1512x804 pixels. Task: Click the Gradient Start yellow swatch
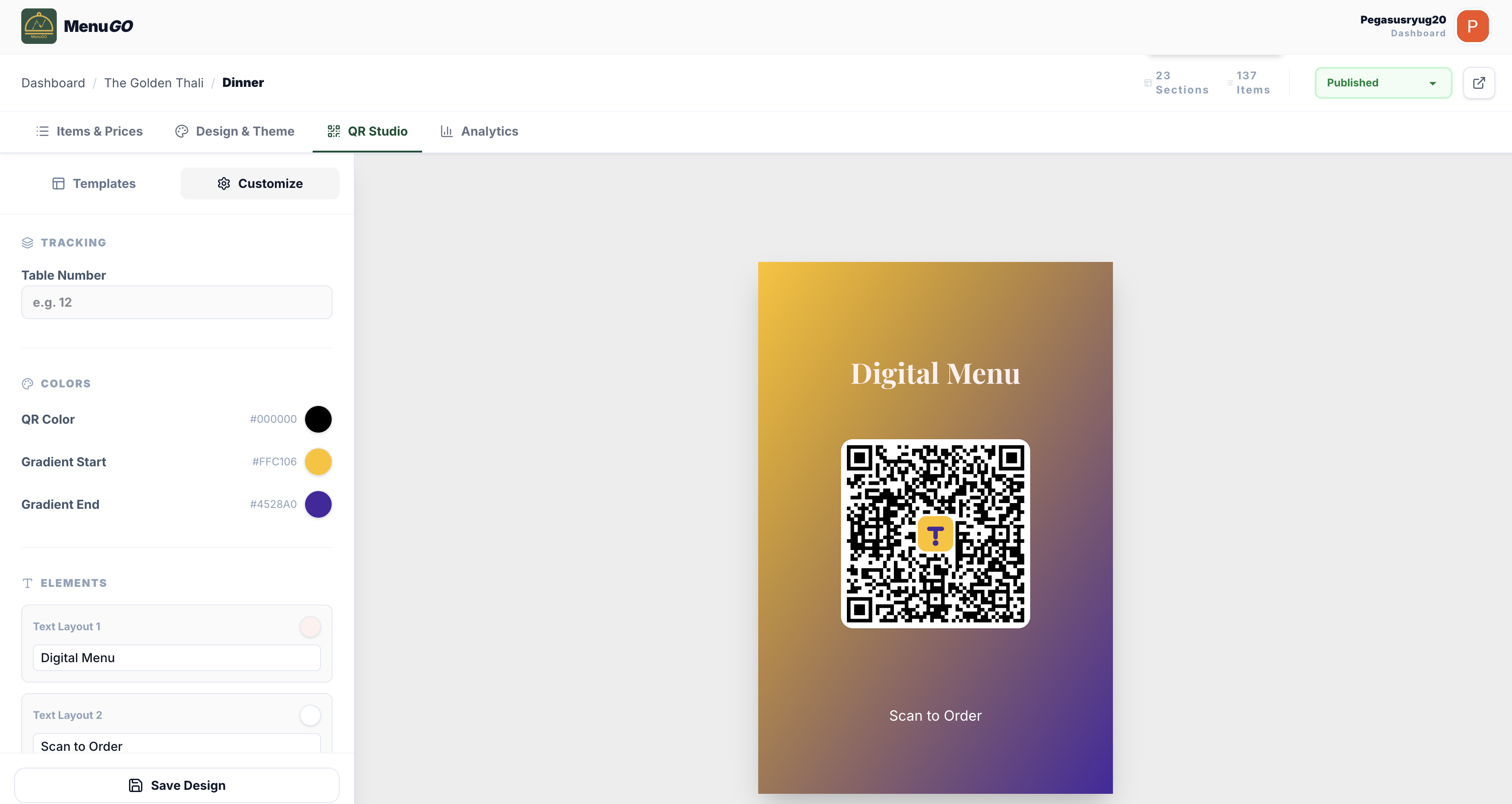(318, 462)
